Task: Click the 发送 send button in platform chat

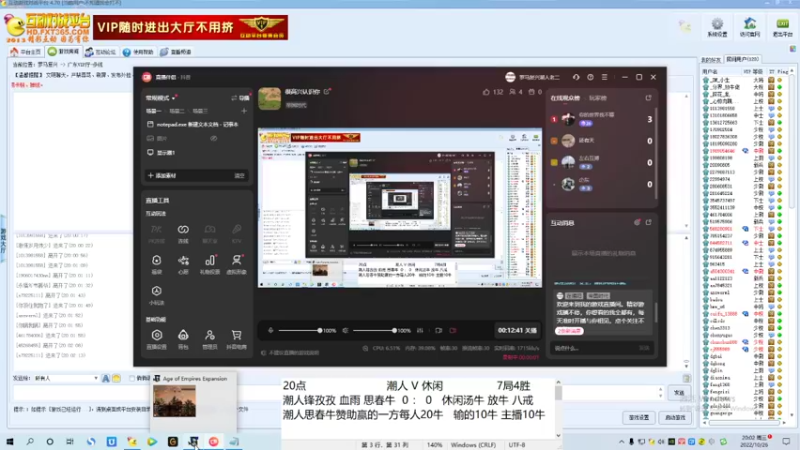Action: click(x=679, y=393)
